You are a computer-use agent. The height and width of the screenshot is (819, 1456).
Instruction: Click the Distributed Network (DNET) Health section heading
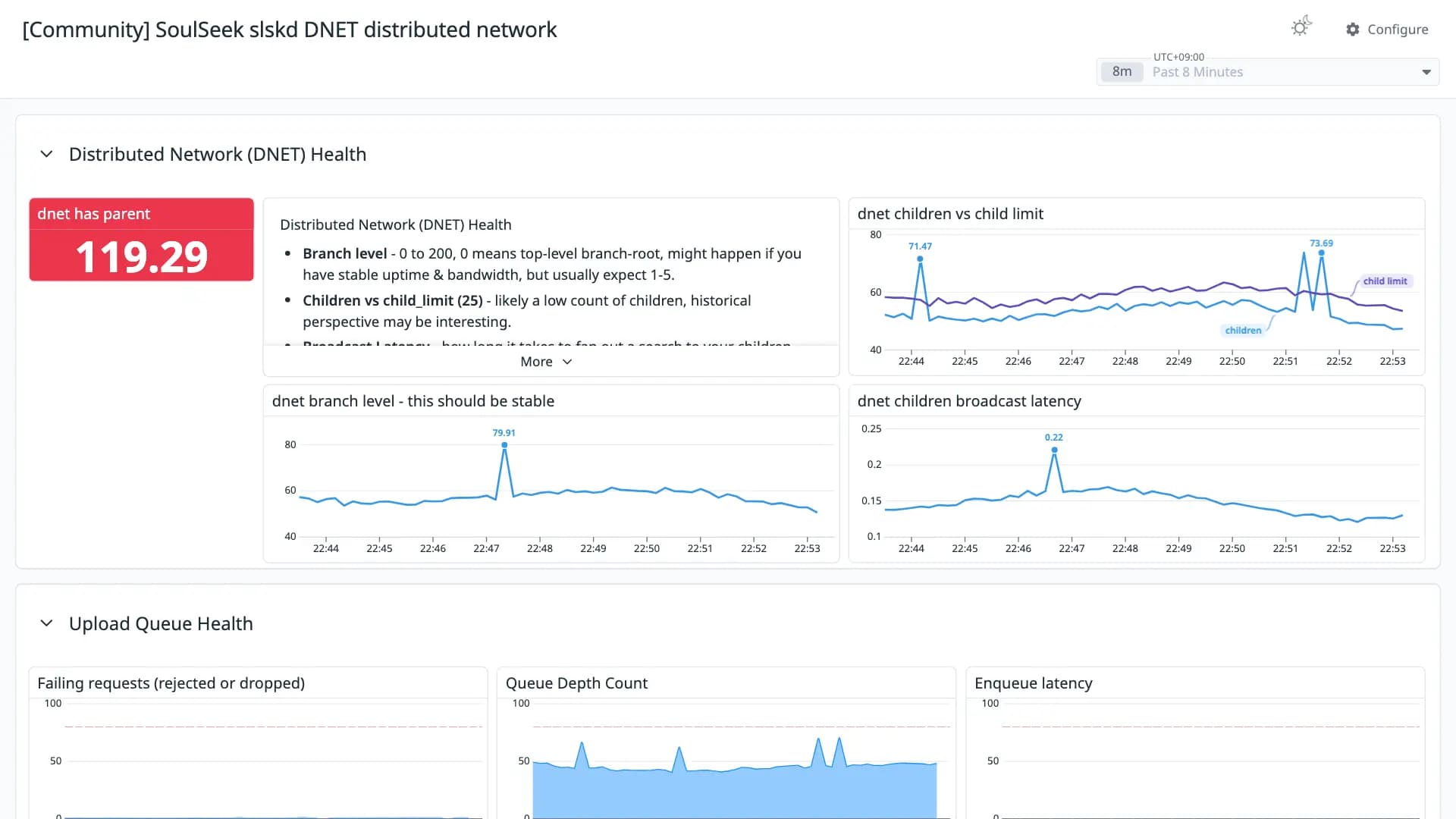(218, 154)
